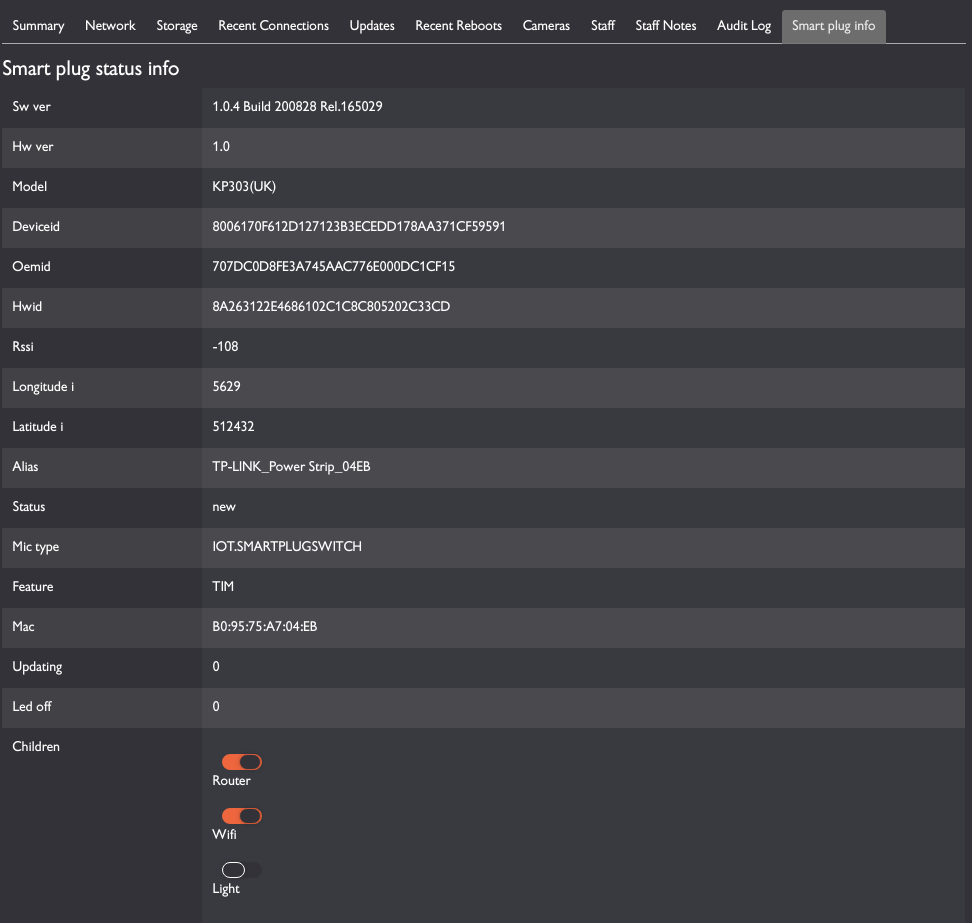Click the MAC address B0:95:75:A7:04:EB

(x=265, y=627)
